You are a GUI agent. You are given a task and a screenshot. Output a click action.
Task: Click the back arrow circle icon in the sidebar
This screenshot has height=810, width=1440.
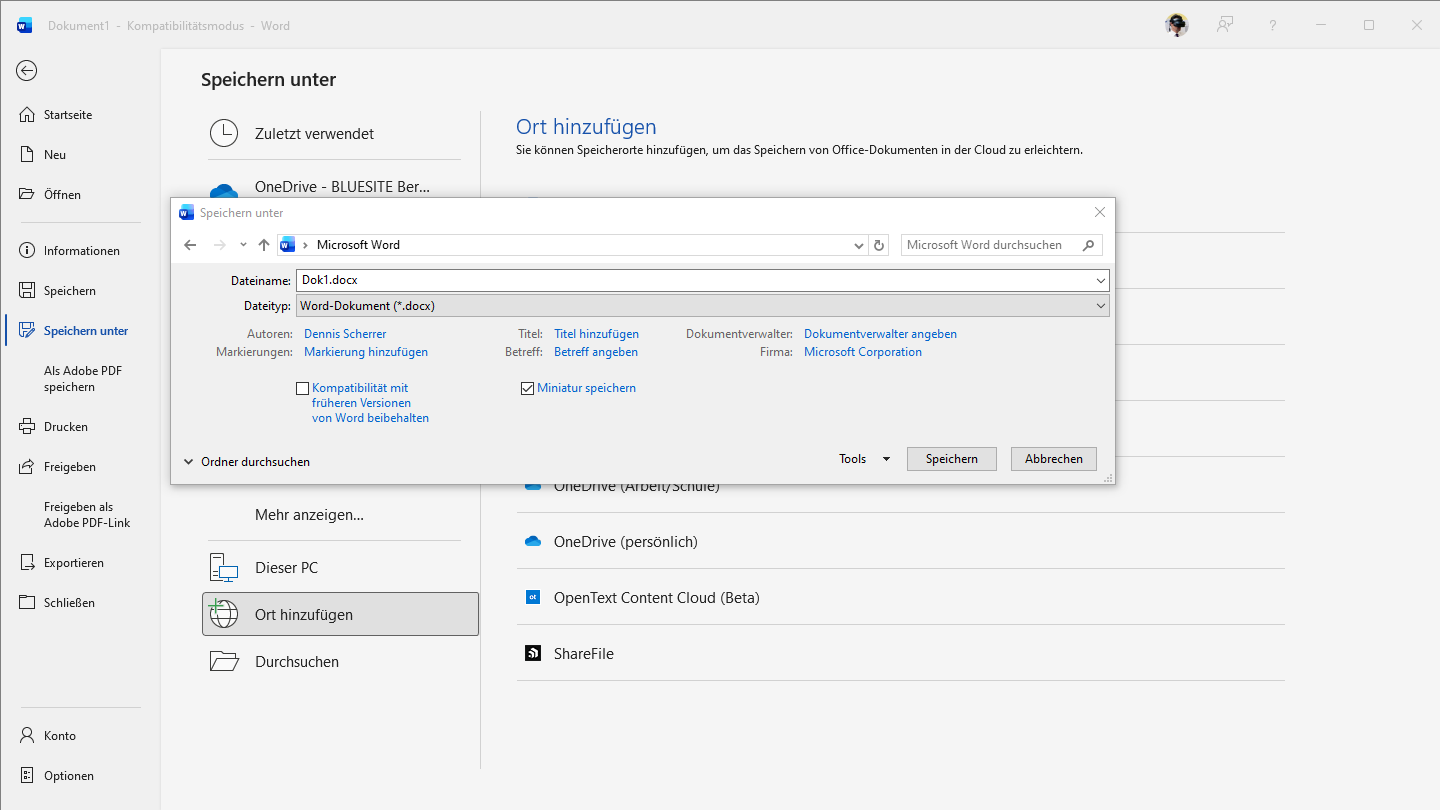coord(27,70)
